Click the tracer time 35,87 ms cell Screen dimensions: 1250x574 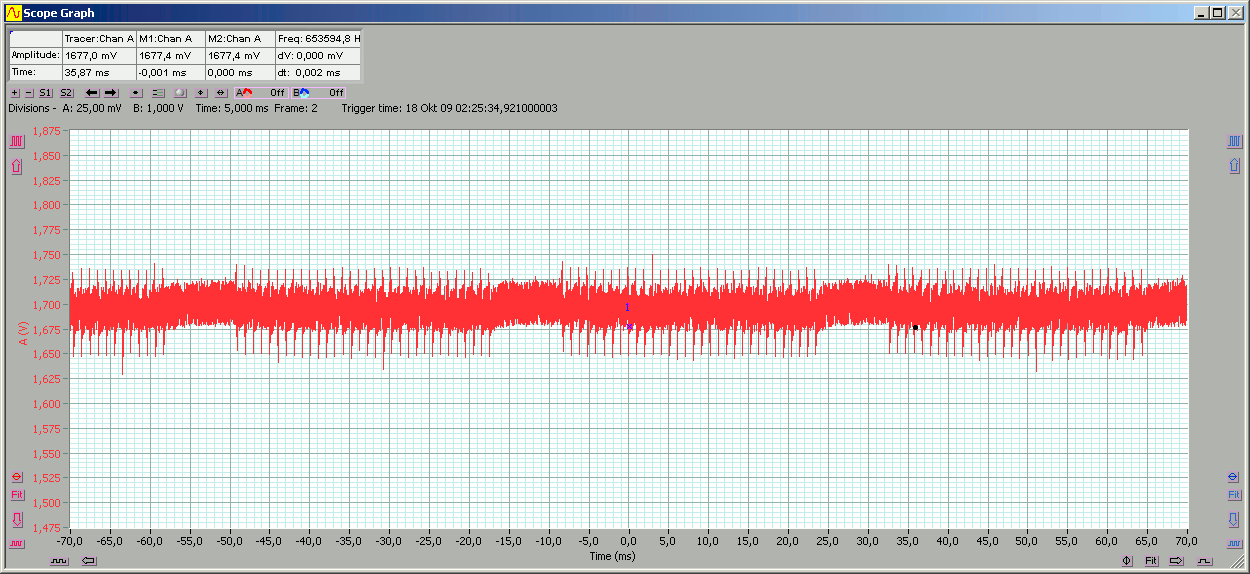tap(98, 73)
